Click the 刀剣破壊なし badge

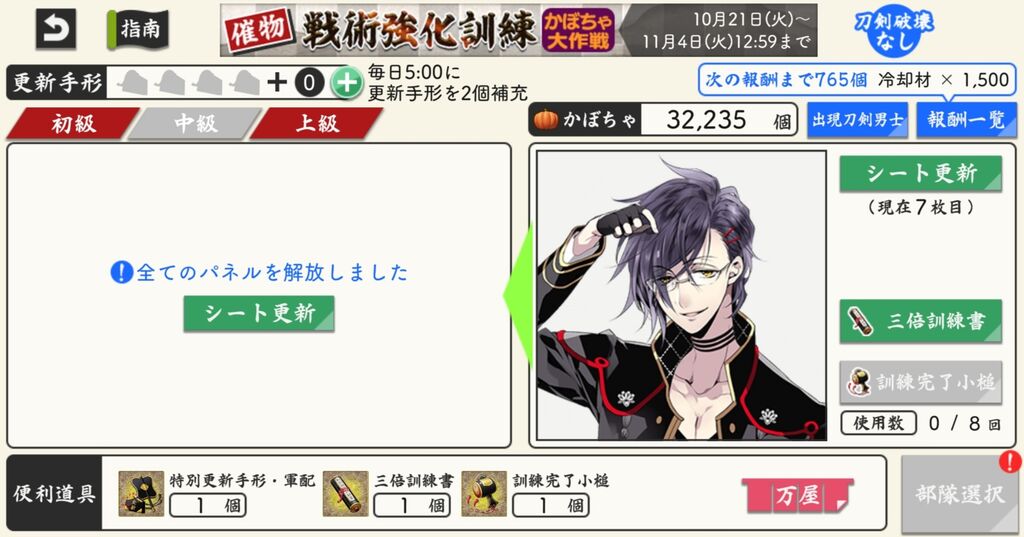[x=894, y=31]
